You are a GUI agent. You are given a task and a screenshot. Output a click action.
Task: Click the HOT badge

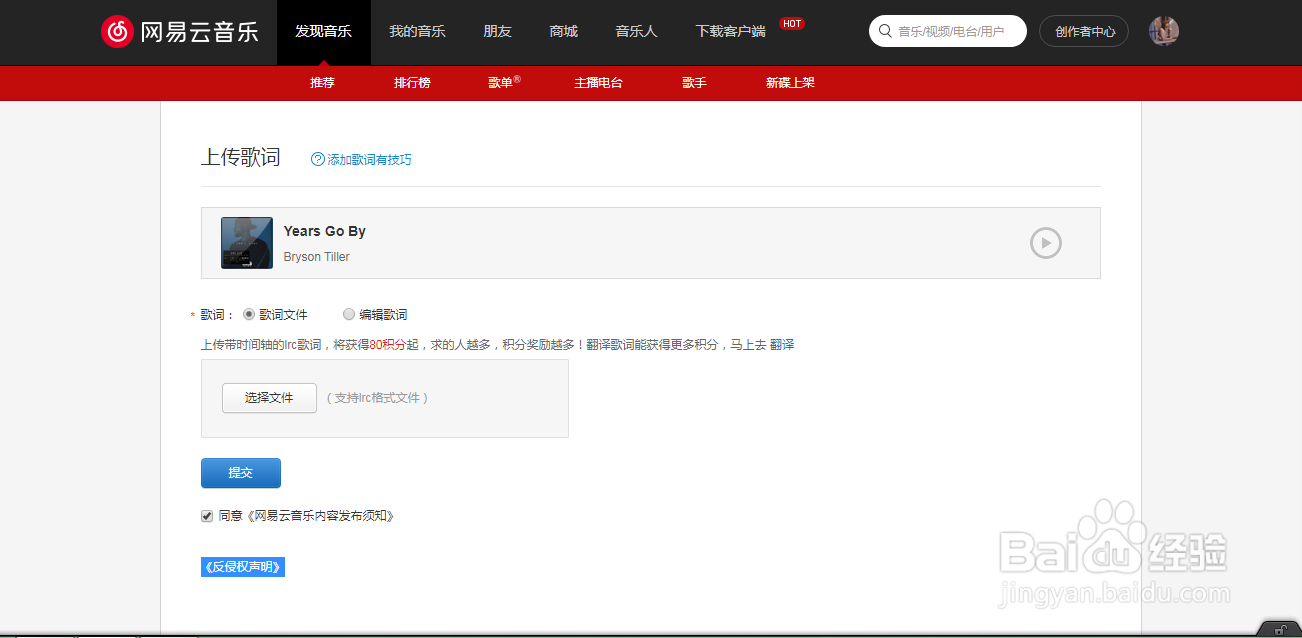point(792,23)
